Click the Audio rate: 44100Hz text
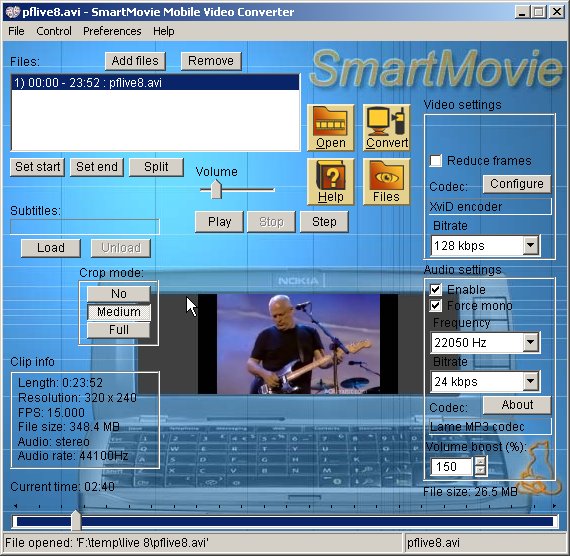570x556 pixels. pyautogui.click(x=73, y=456)
